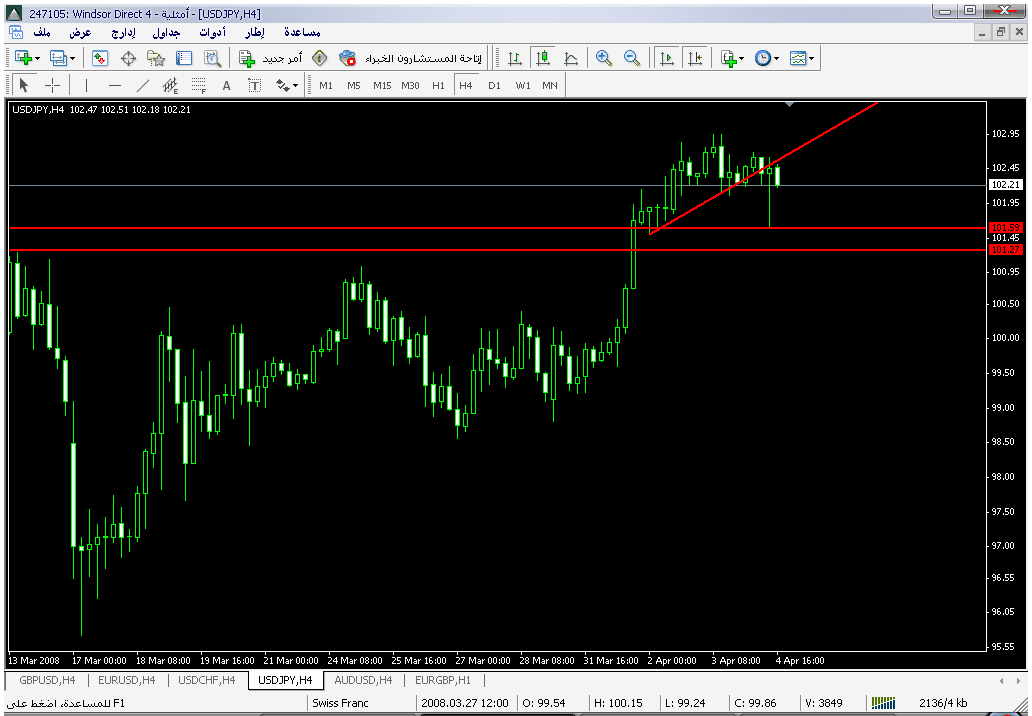Open the templates dropdown
This screenshot has width=1032, height=716.
coord(801,58)
